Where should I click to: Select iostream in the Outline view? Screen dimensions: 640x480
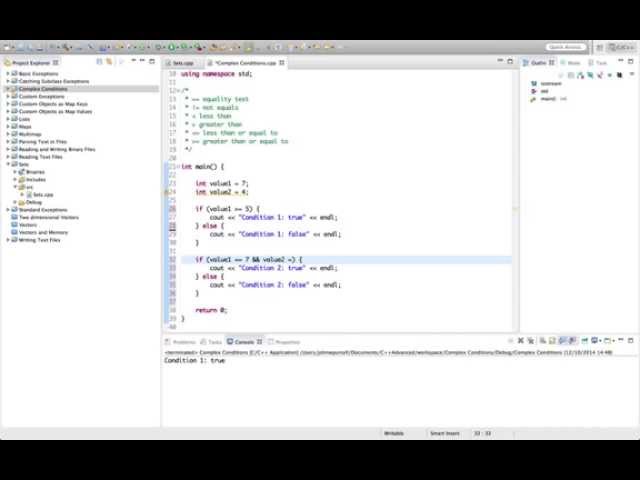tap(551, 84)
